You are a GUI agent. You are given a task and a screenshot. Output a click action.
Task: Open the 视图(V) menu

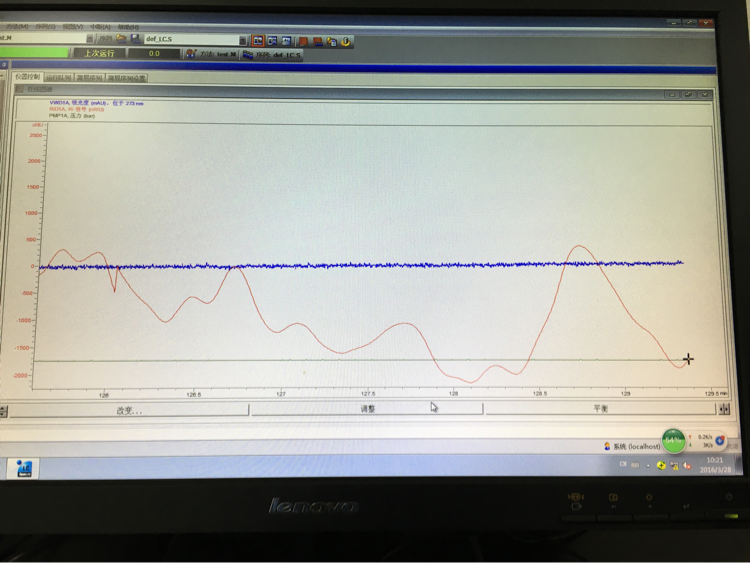pyautogui.click(x=73, y=26)
